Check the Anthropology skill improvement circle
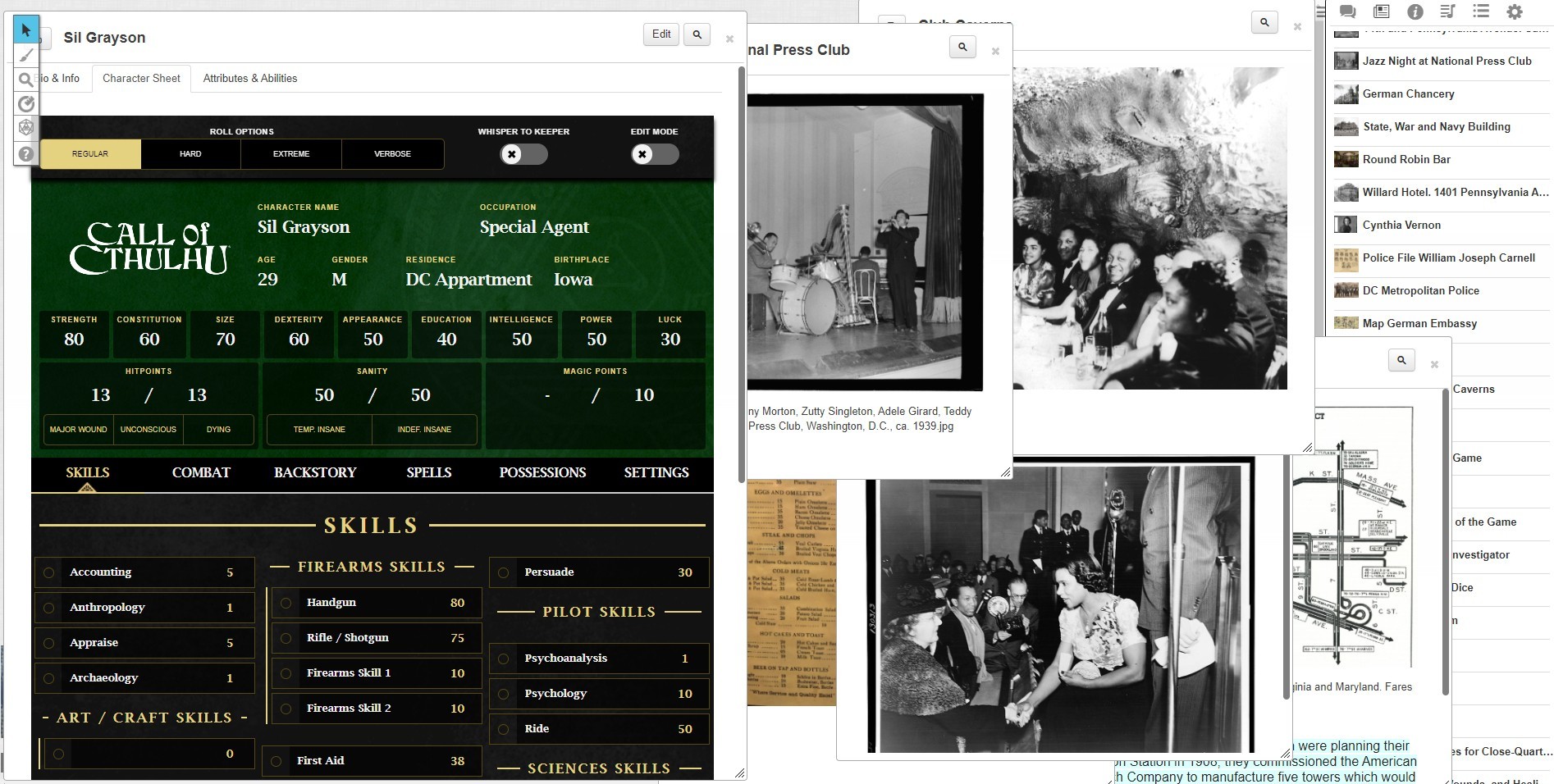 [x=49, y=608]
